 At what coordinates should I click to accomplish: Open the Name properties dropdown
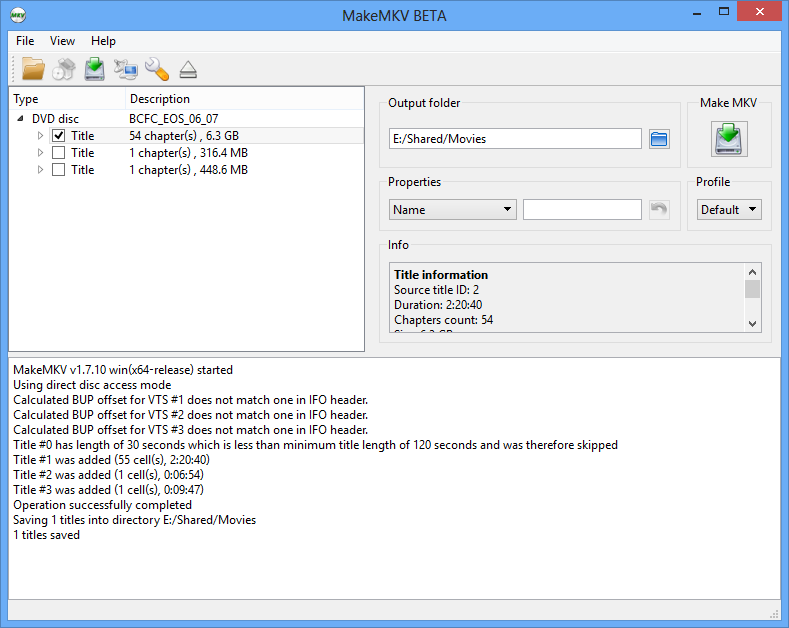tap(452, 209)
